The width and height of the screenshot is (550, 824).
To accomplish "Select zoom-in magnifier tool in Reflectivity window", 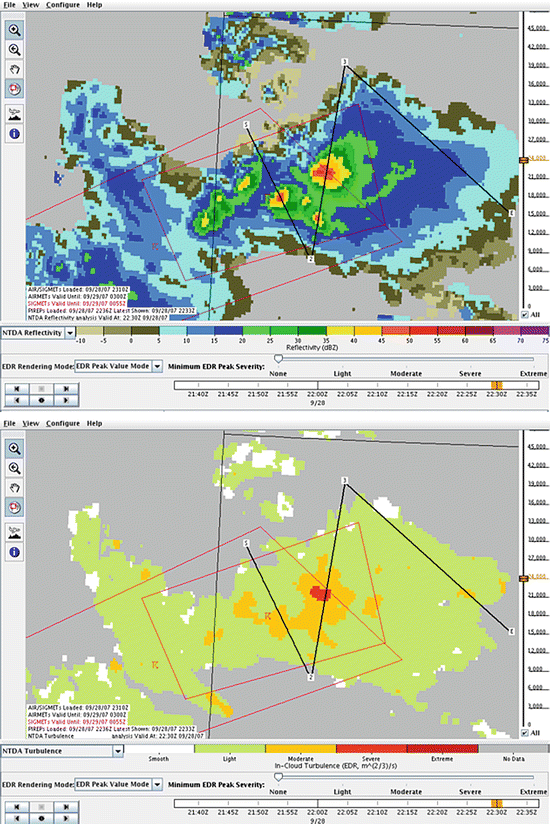I will 14,30.
